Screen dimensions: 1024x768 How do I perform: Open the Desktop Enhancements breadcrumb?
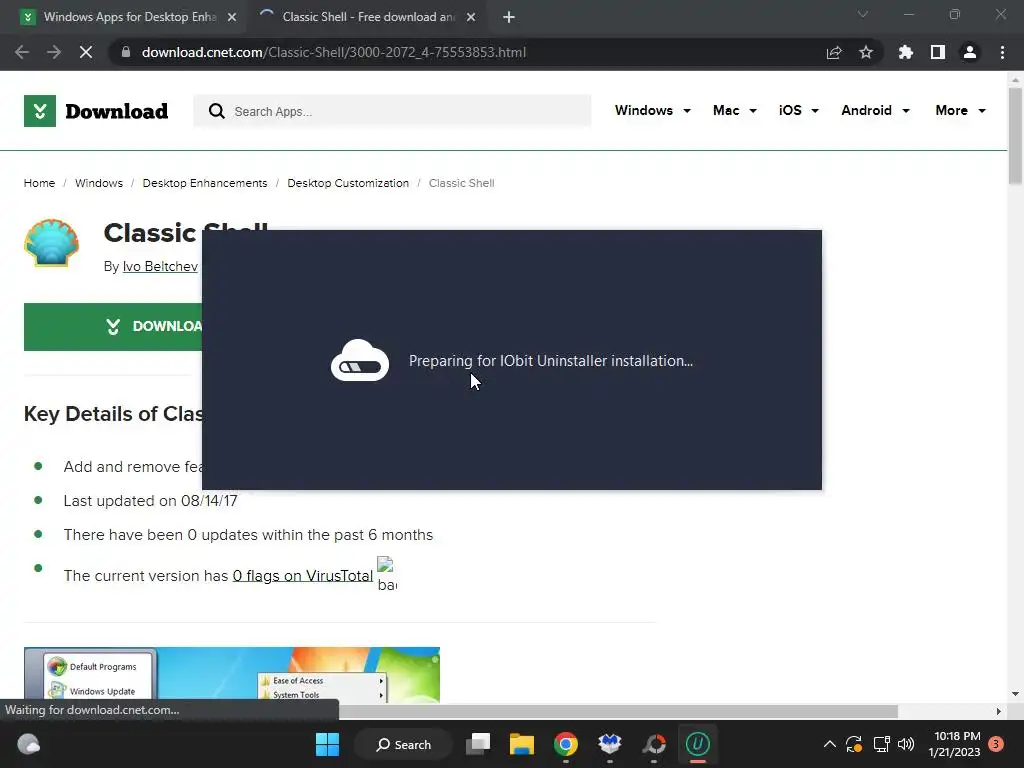click(x=205, y=184)
